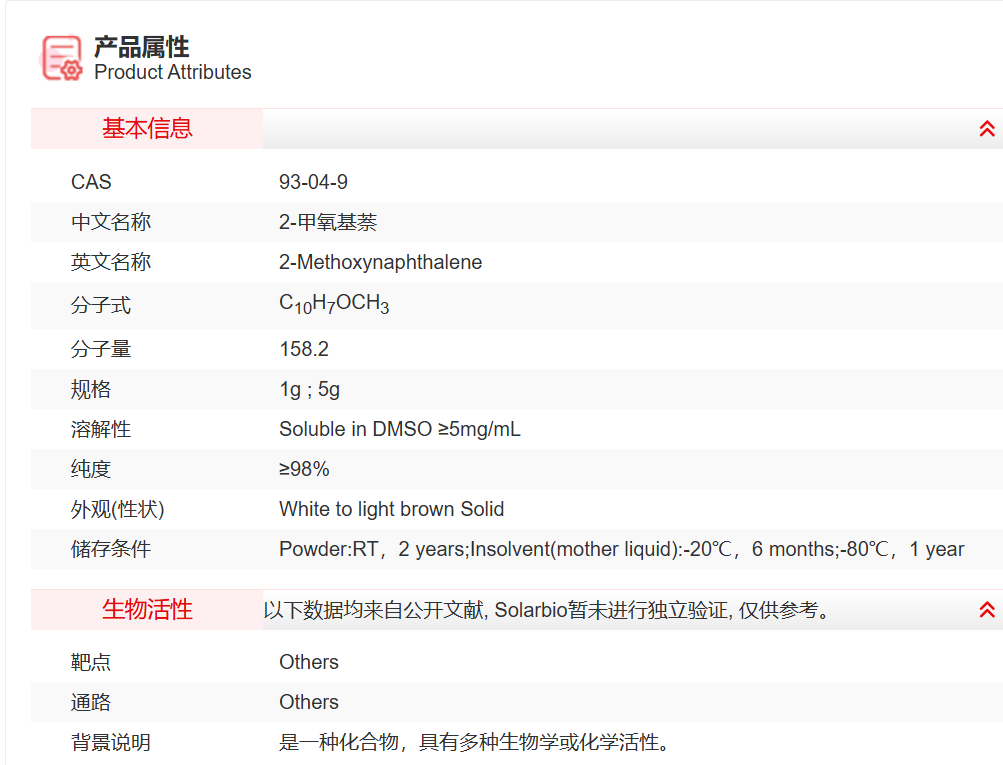The height and width of the screenshot is (765, 1003).
Task: Click the 通路 value Others
Action: (308, 702)
